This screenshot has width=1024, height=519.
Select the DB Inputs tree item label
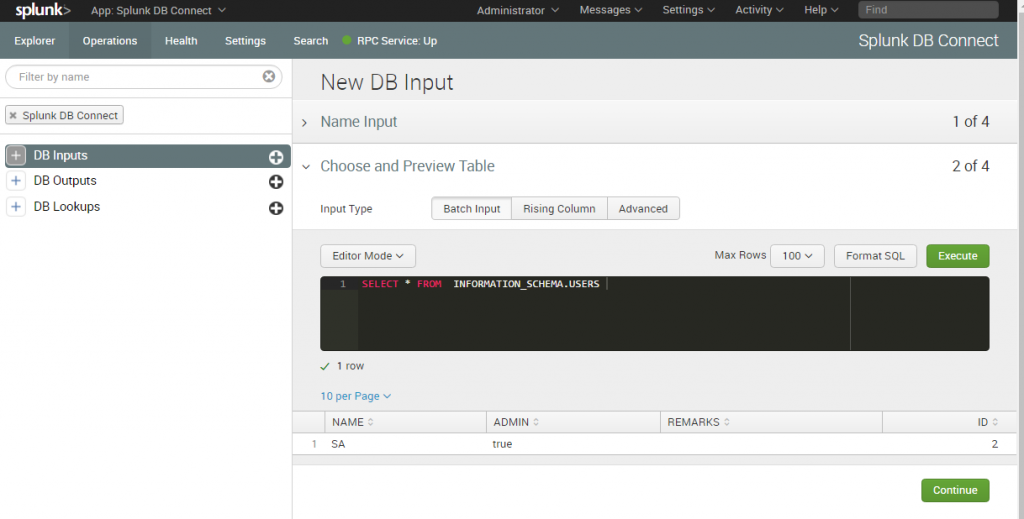click(61, 155)
